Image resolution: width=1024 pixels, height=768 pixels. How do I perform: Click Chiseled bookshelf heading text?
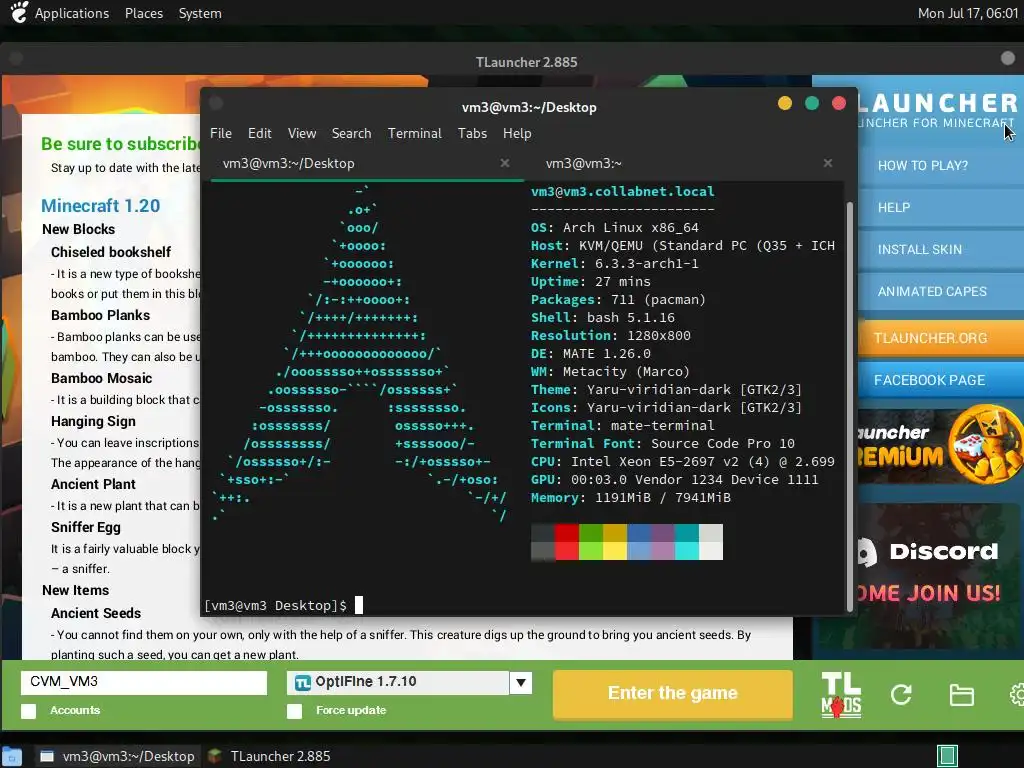click(111, 252)
